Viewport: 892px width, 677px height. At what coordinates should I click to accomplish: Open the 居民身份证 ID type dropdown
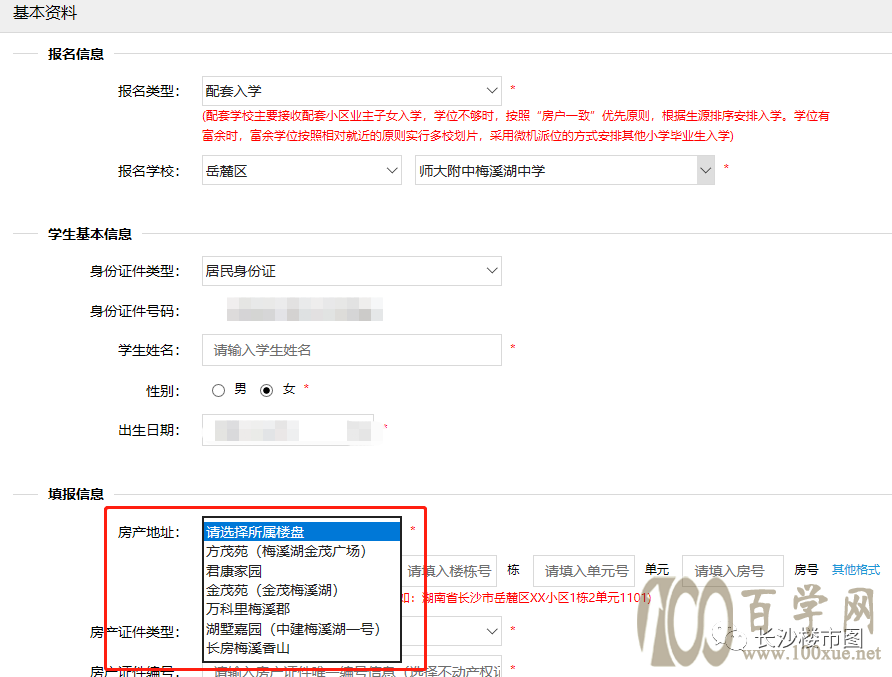pos(352,271)
